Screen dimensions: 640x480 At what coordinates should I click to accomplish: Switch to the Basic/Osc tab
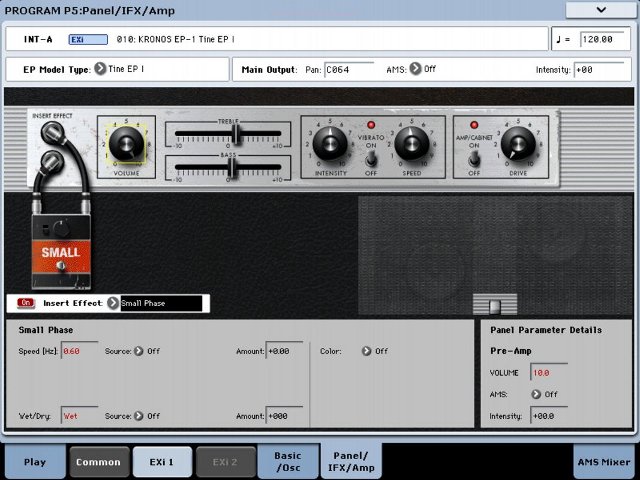pyautogui.click(x=287, y=461)
